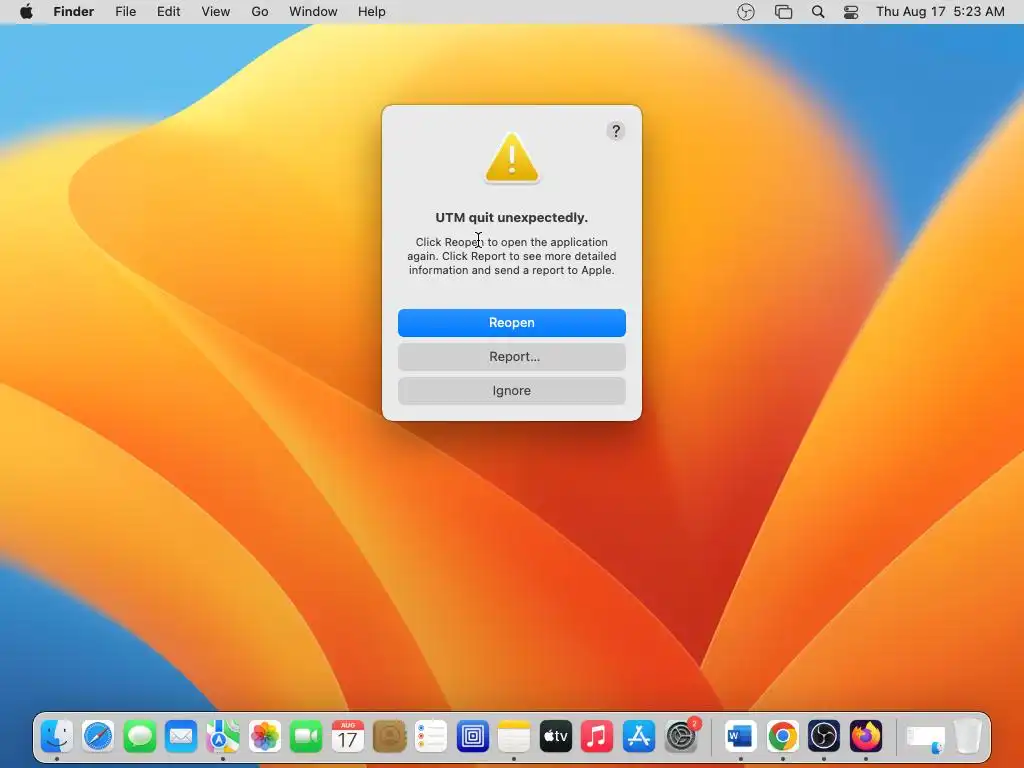Open the Apple menu
The height and width of the screenshot is (768, 1024).
point(26,12)
